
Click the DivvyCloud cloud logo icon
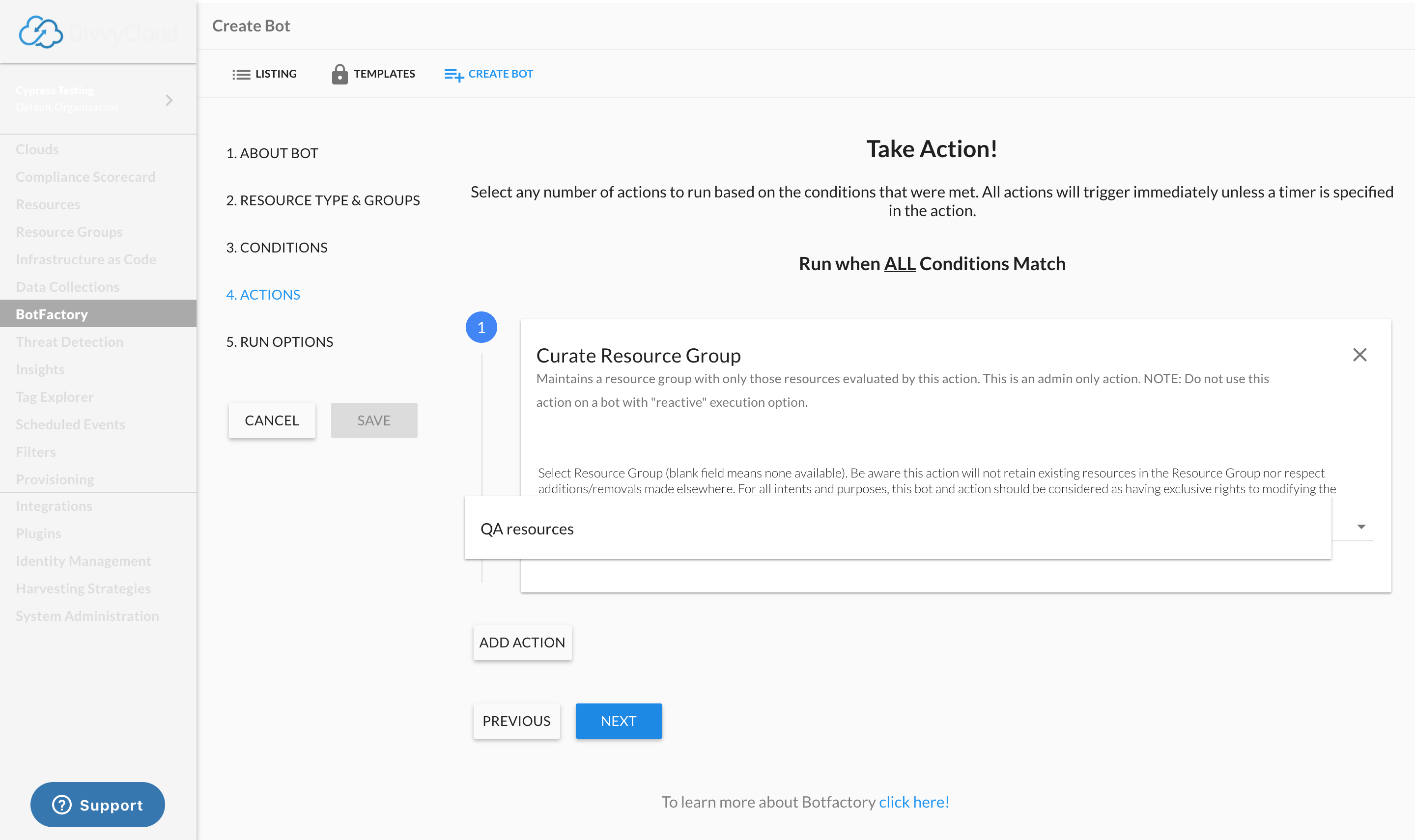pyautogui.click(x=41, y=32)
